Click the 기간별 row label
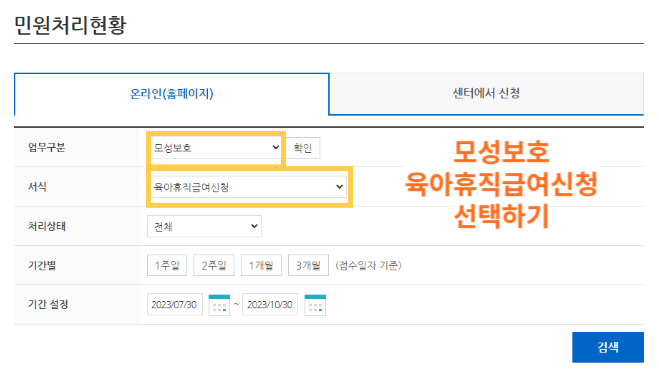The image size is (659, 374). pyautogui.click(x=42, y=265)
